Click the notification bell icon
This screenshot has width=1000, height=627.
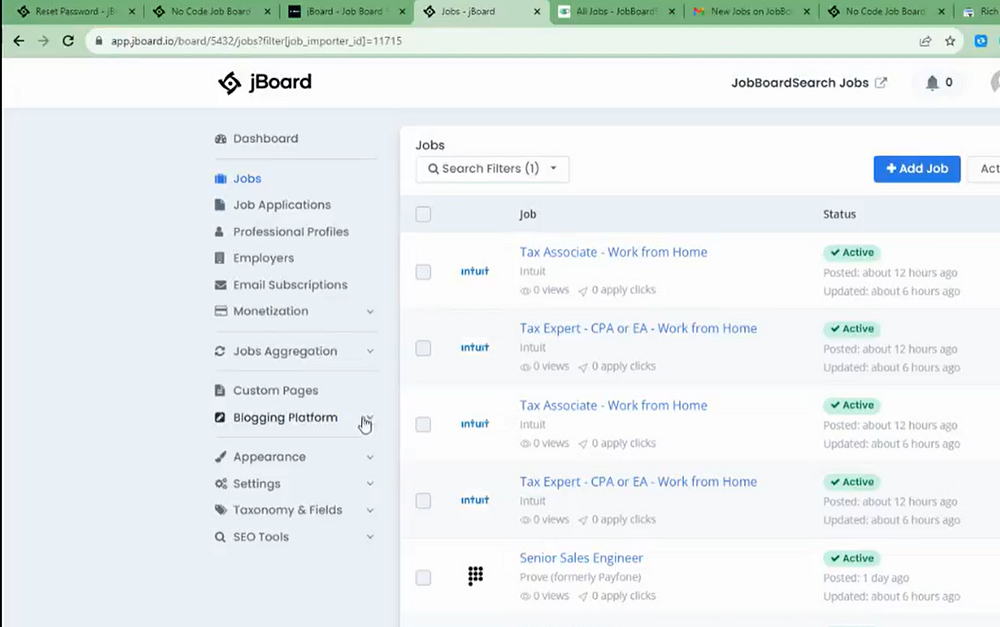932,83
